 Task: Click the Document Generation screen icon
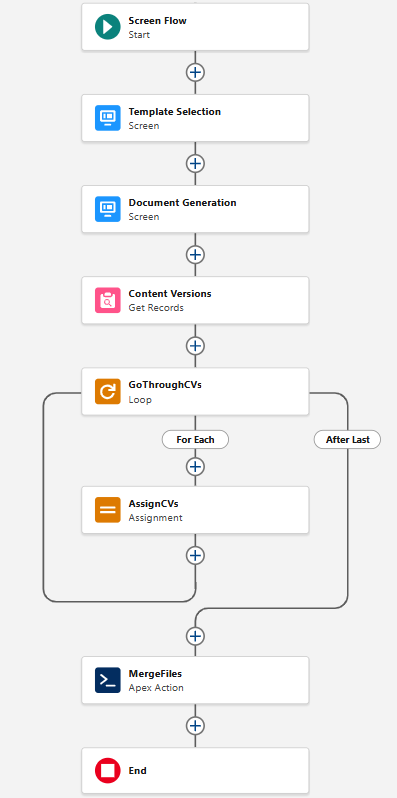107,209
